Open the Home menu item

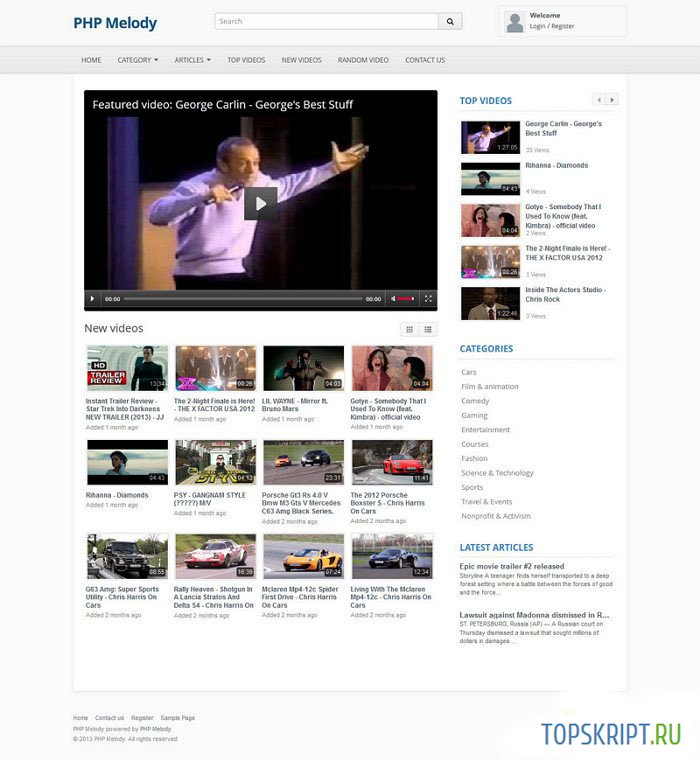(x=91, y=60)
